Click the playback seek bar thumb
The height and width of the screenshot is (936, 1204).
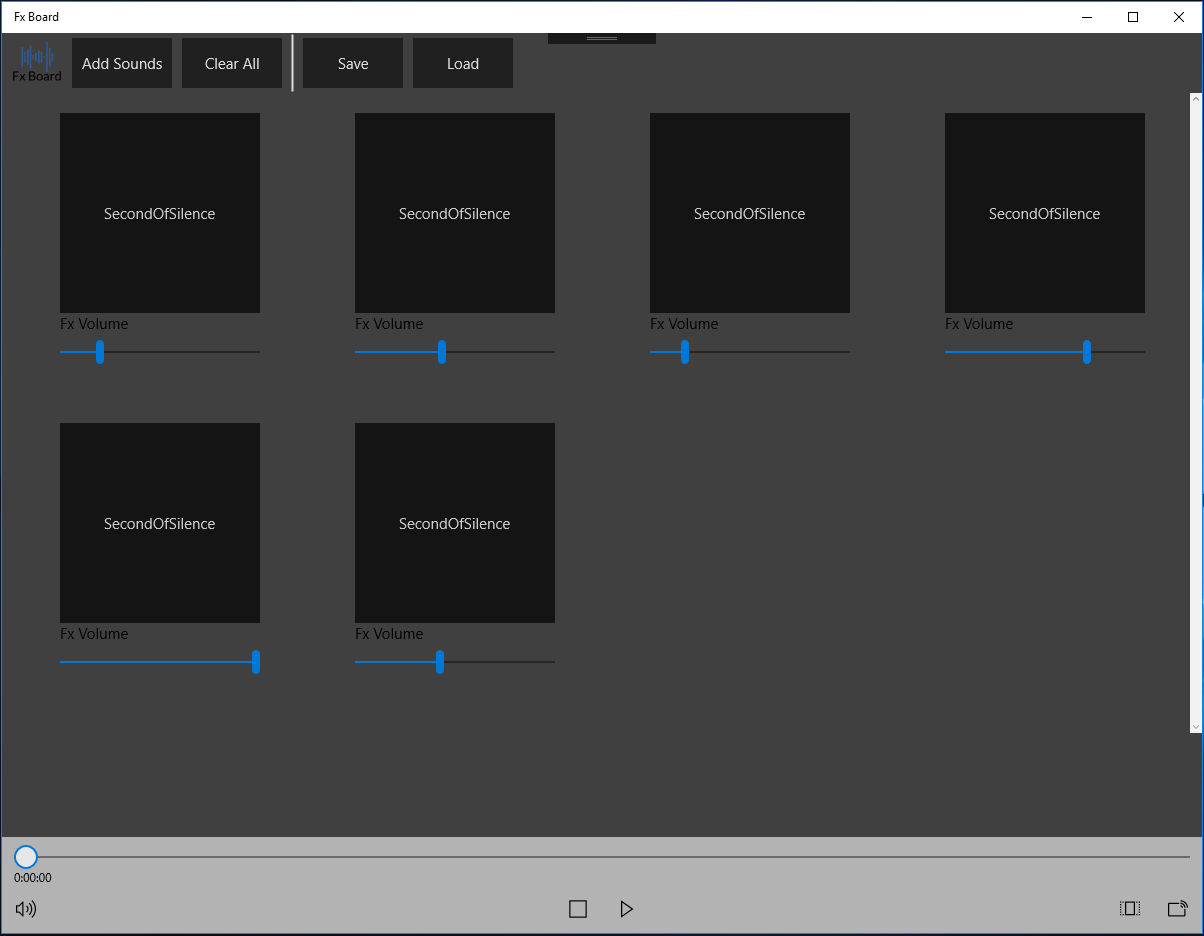pyautogui.click(x=26, y=857)
